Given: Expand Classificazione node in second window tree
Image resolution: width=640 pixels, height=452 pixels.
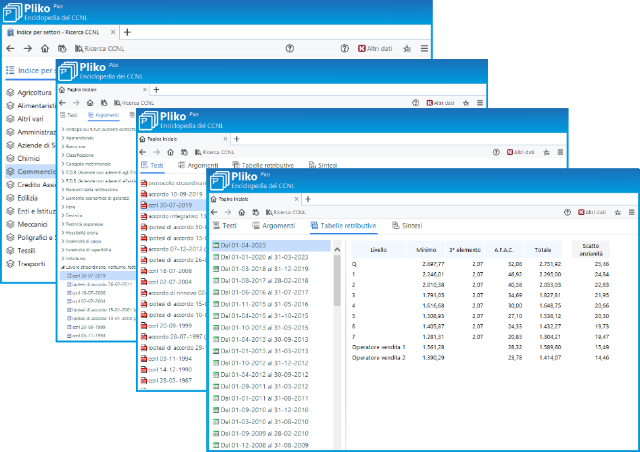Looking at the screenshot, I should tap(63, 155).
